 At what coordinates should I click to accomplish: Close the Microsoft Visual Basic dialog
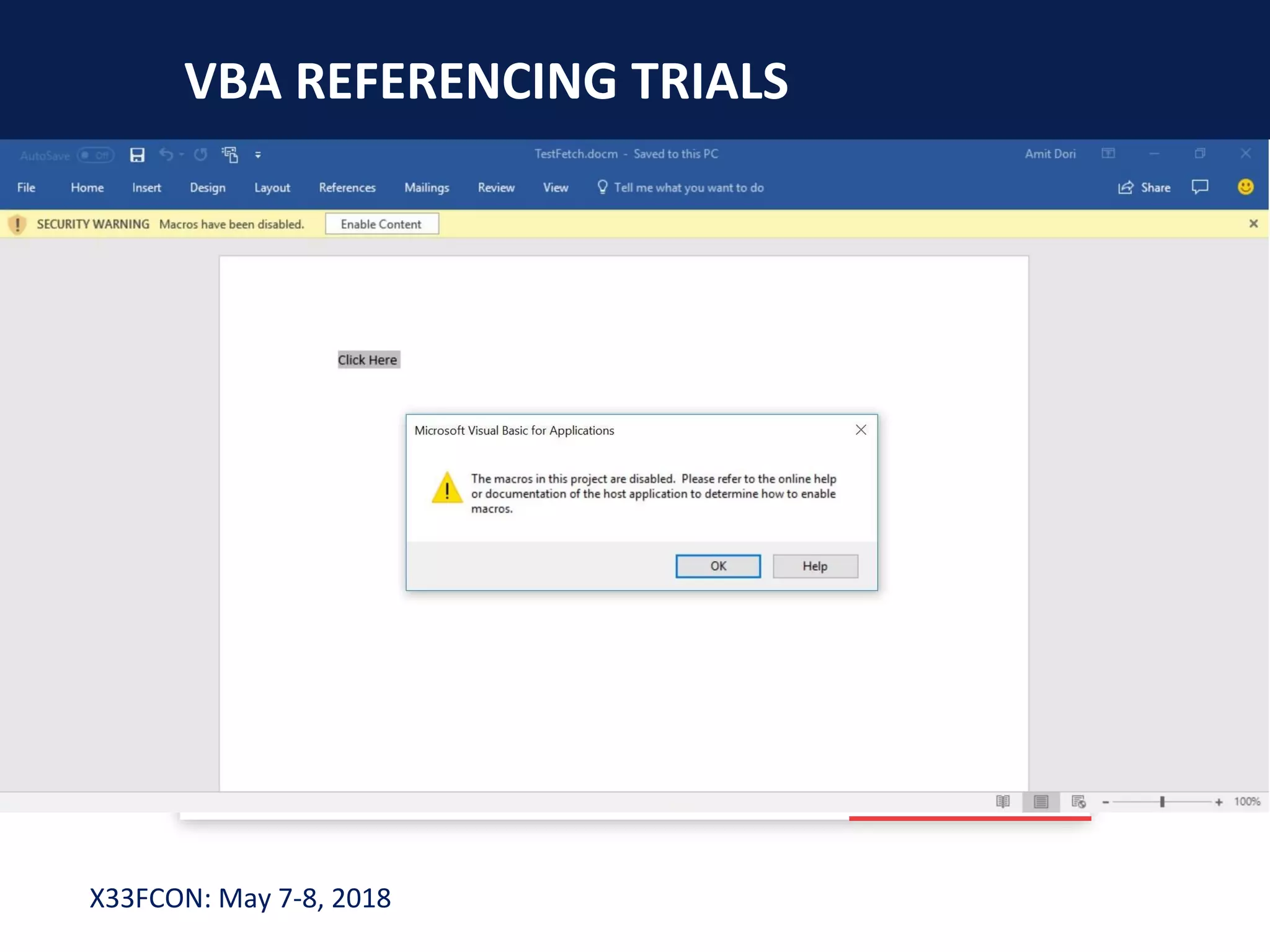861,430
